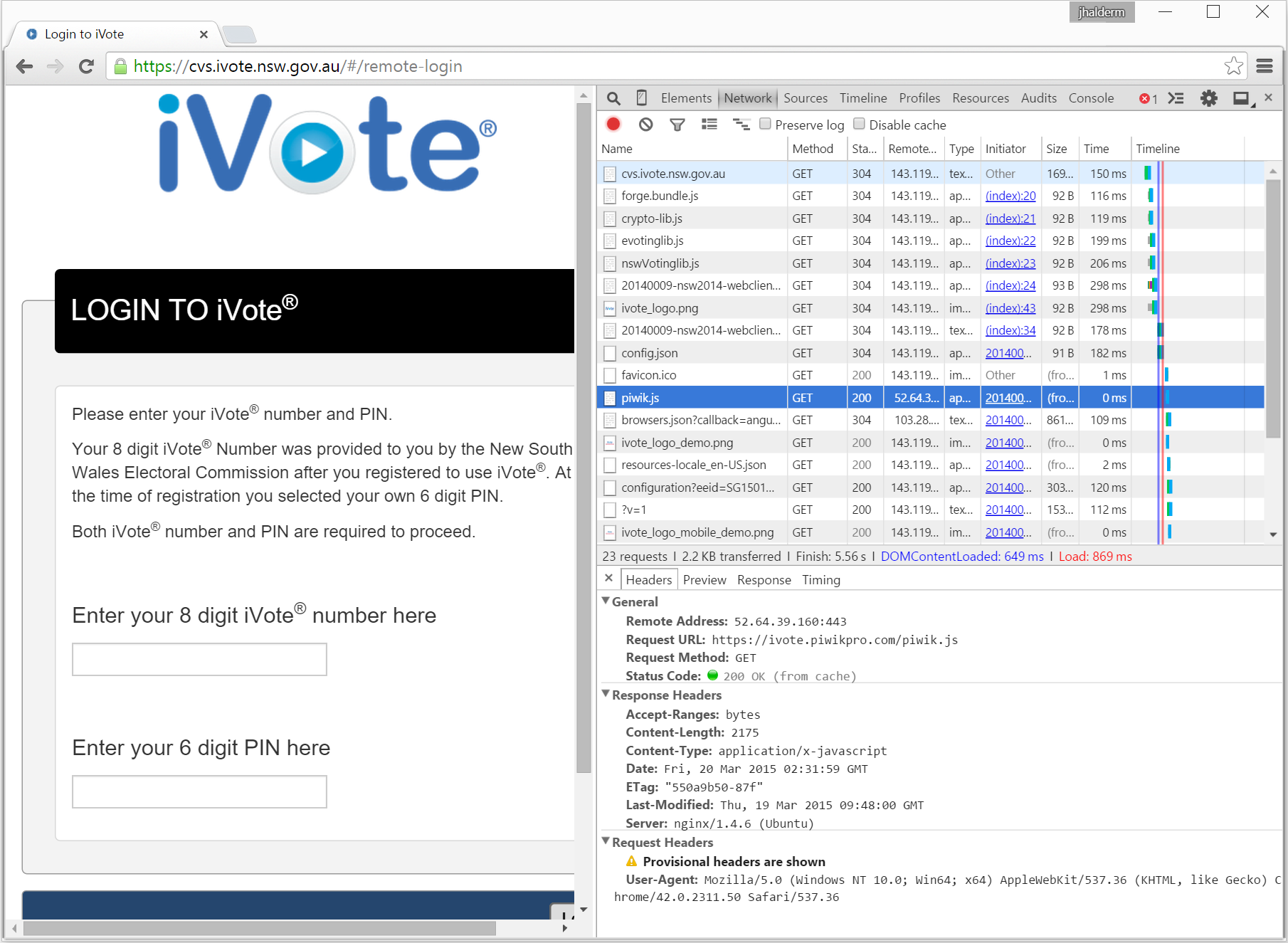The image size is (1288, 943).
Task: Change DevTools dock side icon
Action: coord(1242,99)
